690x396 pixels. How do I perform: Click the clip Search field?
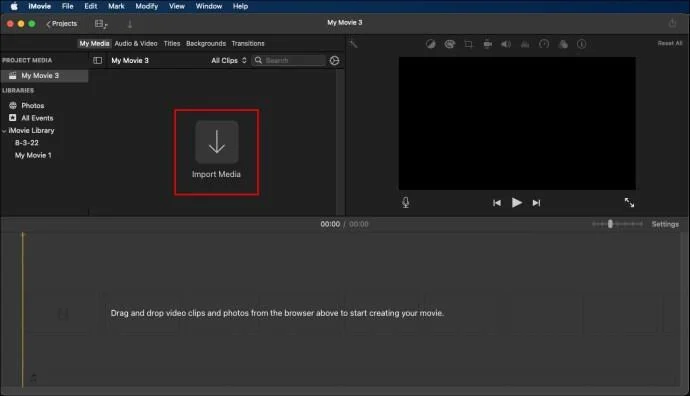pyautogui.click(x=289, y=60)
